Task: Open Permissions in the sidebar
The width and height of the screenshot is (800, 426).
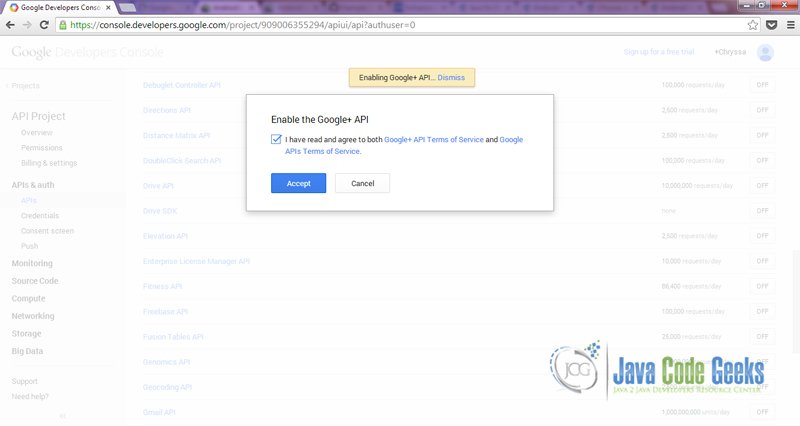Action: coord(42,148)
